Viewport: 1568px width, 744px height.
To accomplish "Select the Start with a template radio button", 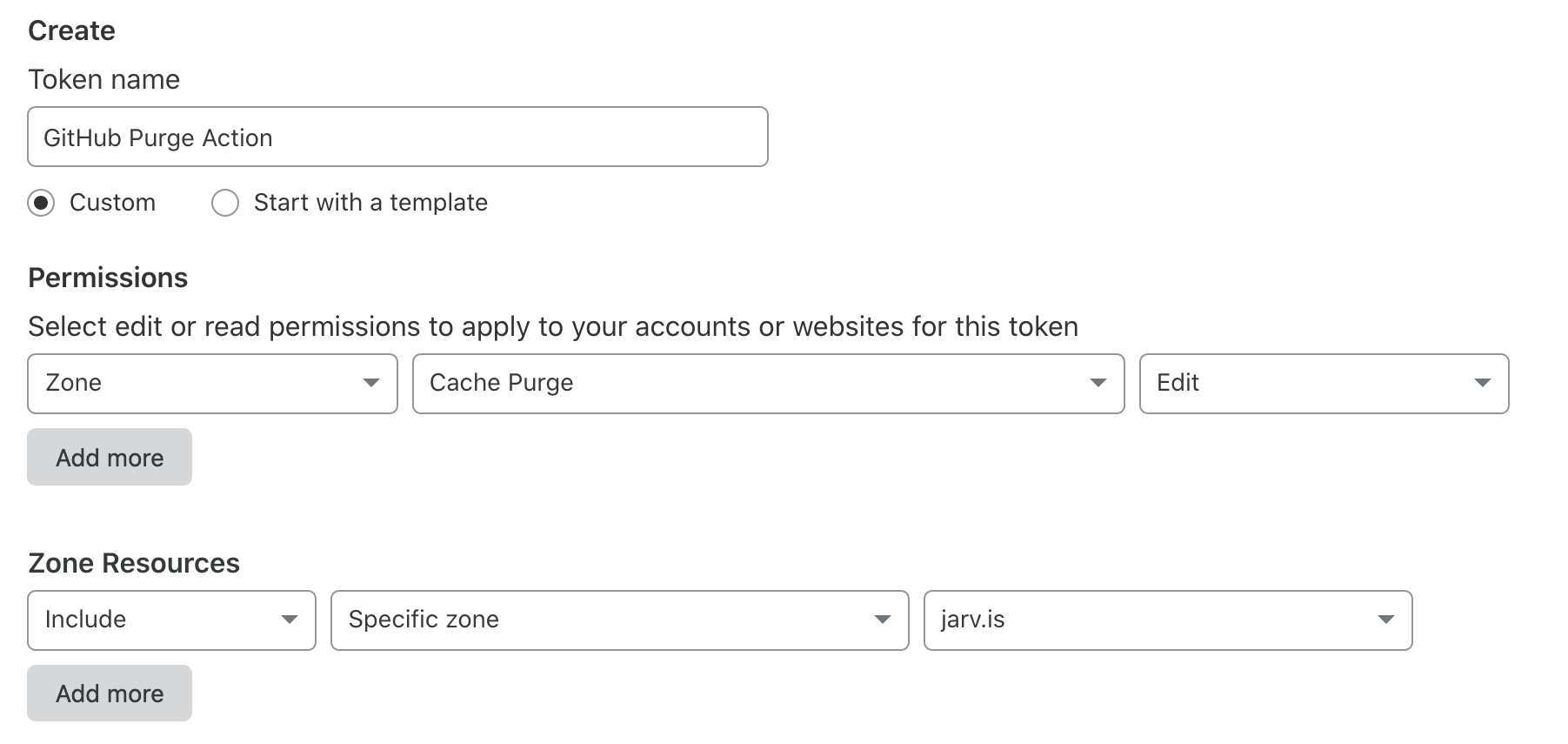I will (x=225, y=203).
